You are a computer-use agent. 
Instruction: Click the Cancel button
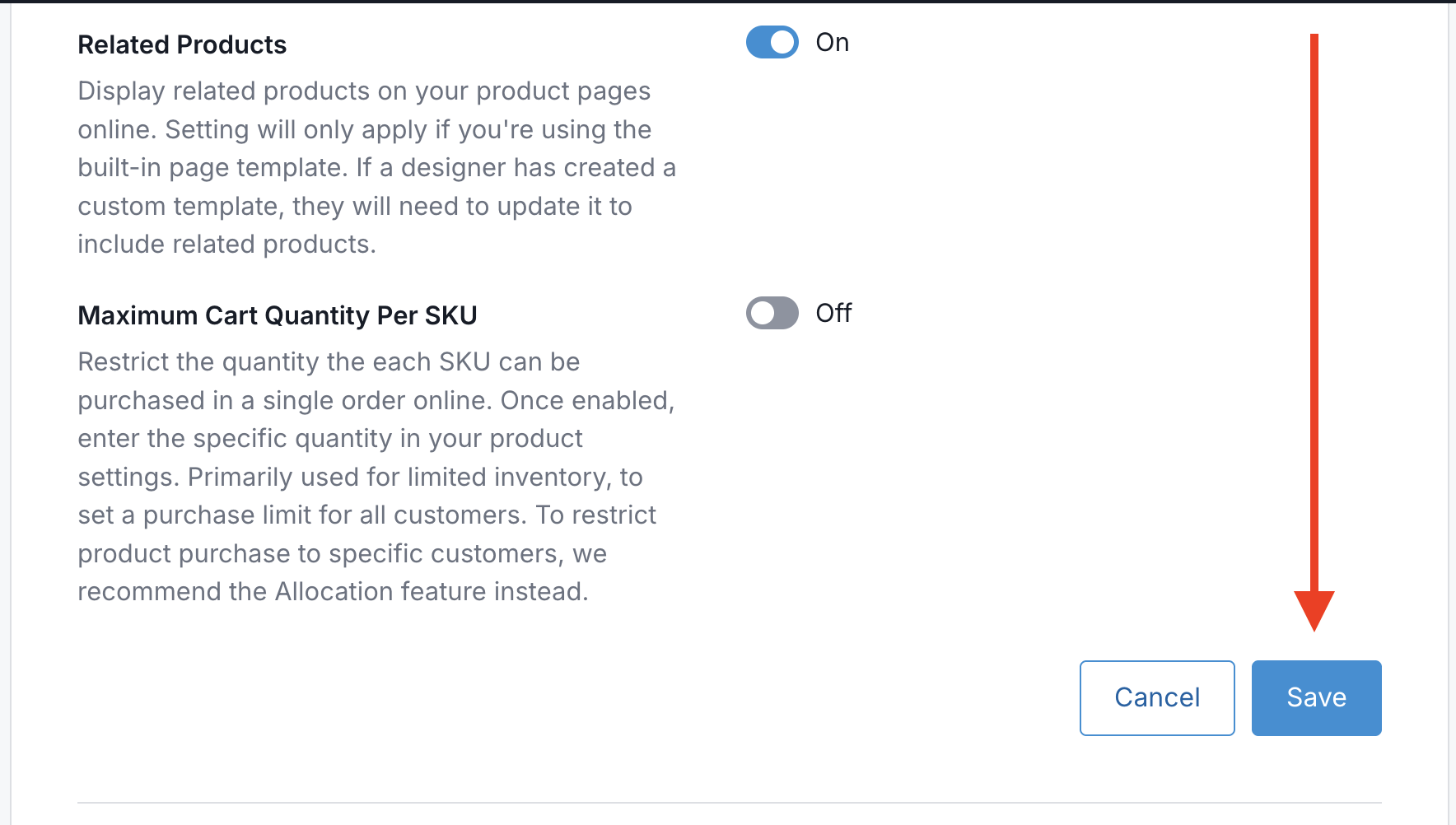click(1157, 697)
